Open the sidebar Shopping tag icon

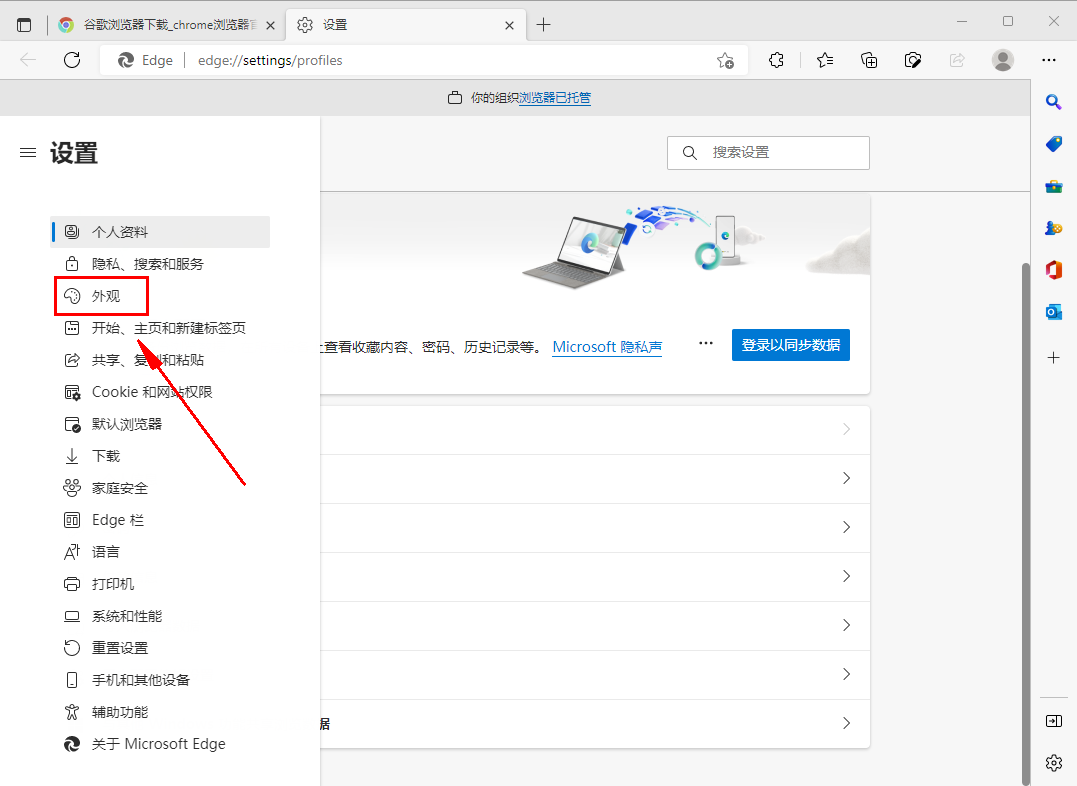click(1054, 144)
